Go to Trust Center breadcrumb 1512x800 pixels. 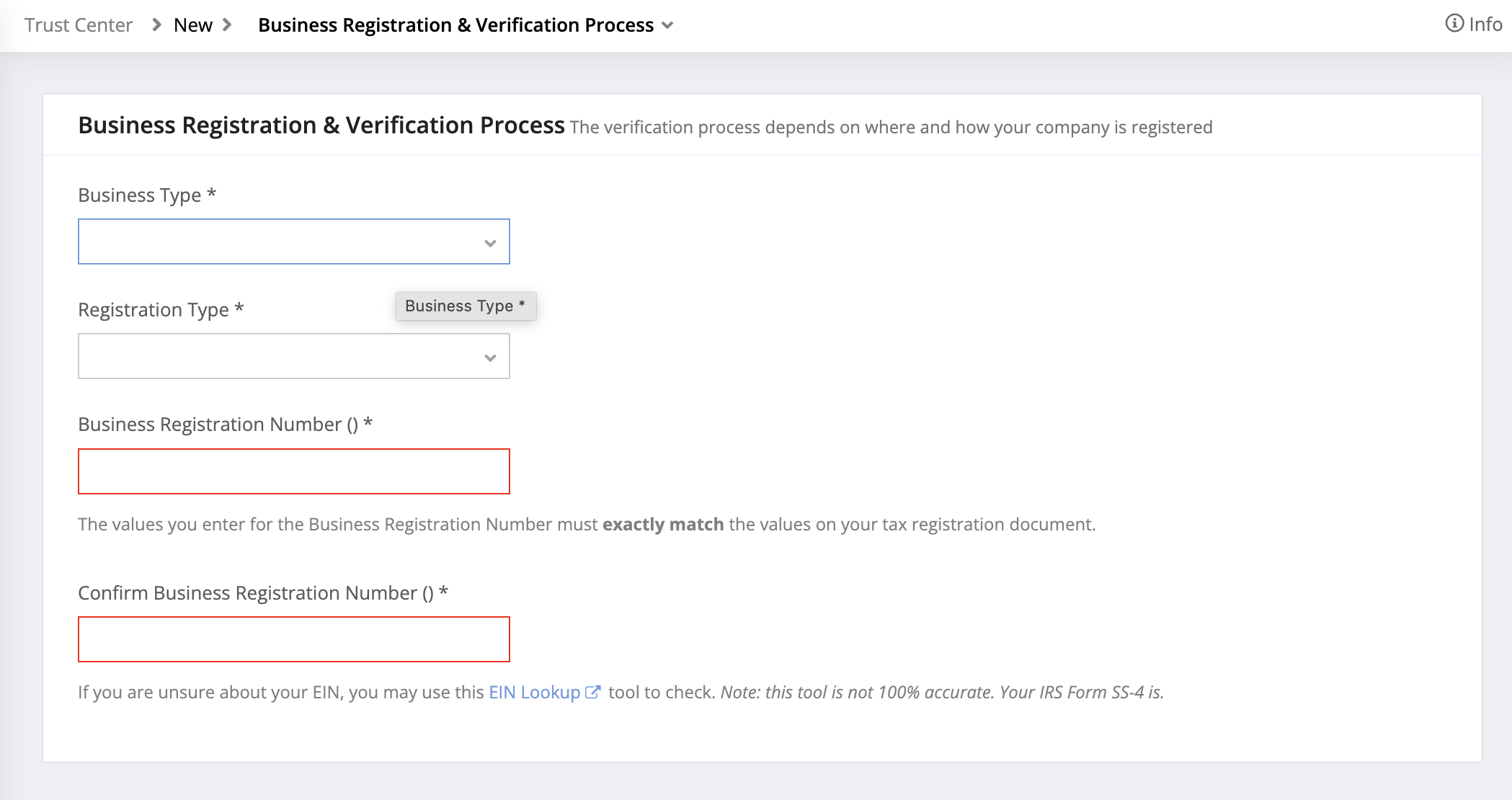(x=79, y=25)
